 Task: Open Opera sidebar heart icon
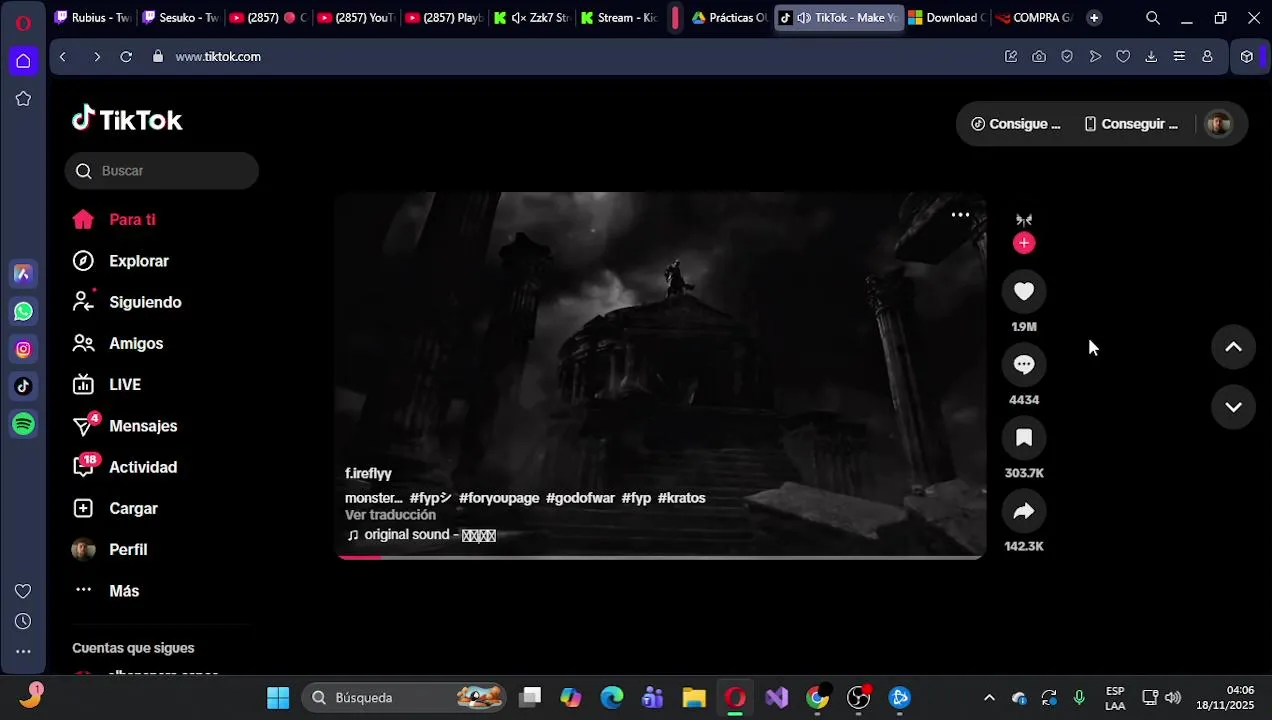(23, 591)
